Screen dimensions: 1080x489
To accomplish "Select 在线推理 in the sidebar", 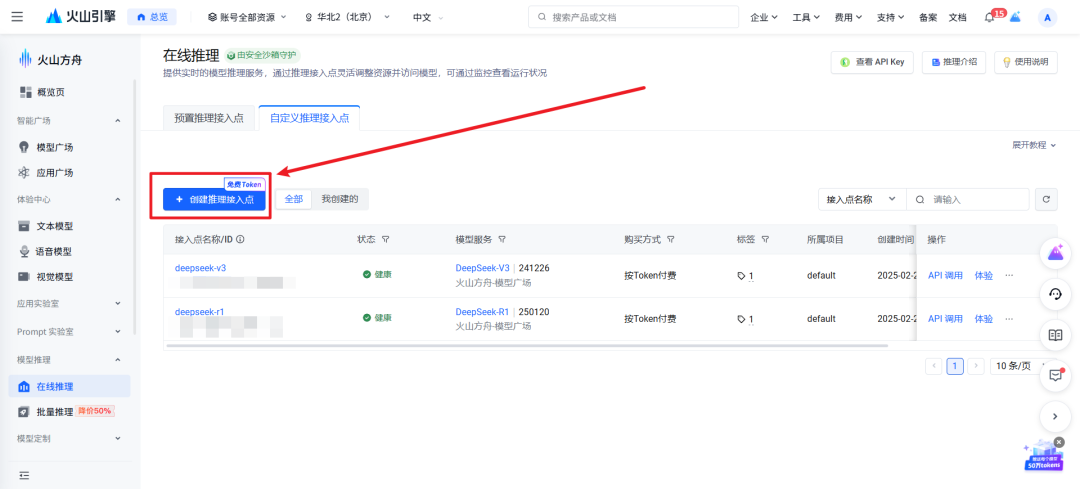I will pos(69,386).
